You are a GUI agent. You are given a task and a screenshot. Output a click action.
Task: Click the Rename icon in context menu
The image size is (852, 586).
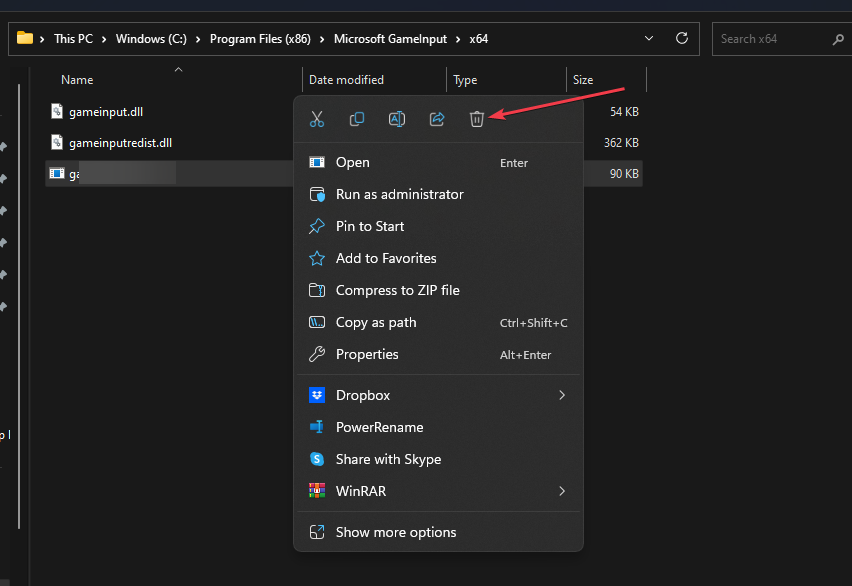click(x=397, y=119)
